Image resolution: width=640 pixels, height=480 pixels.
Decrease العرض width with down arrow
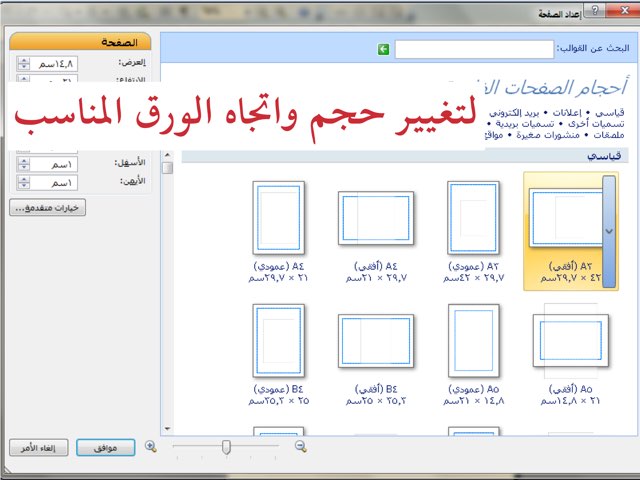coord(24,67)
